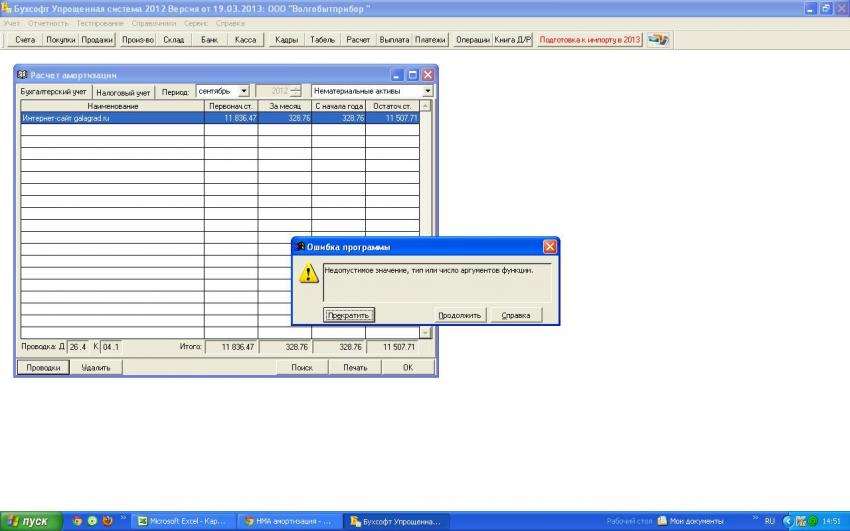The image size is (850, 531).
Task: Click the warning icon in error dialog
Action: [x=309, y=273]
